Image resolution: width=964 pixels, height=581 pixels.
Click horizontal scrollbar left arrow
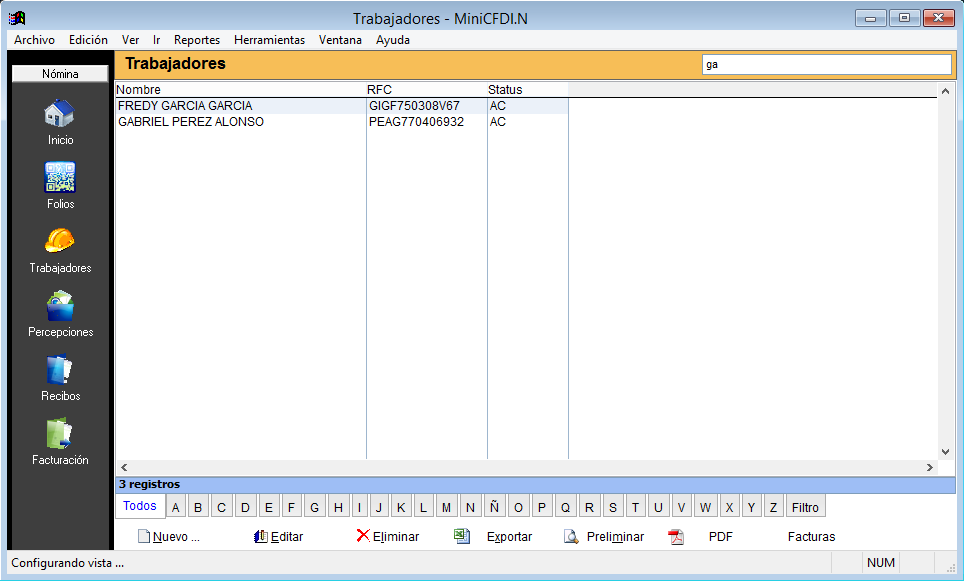(124, 467)
